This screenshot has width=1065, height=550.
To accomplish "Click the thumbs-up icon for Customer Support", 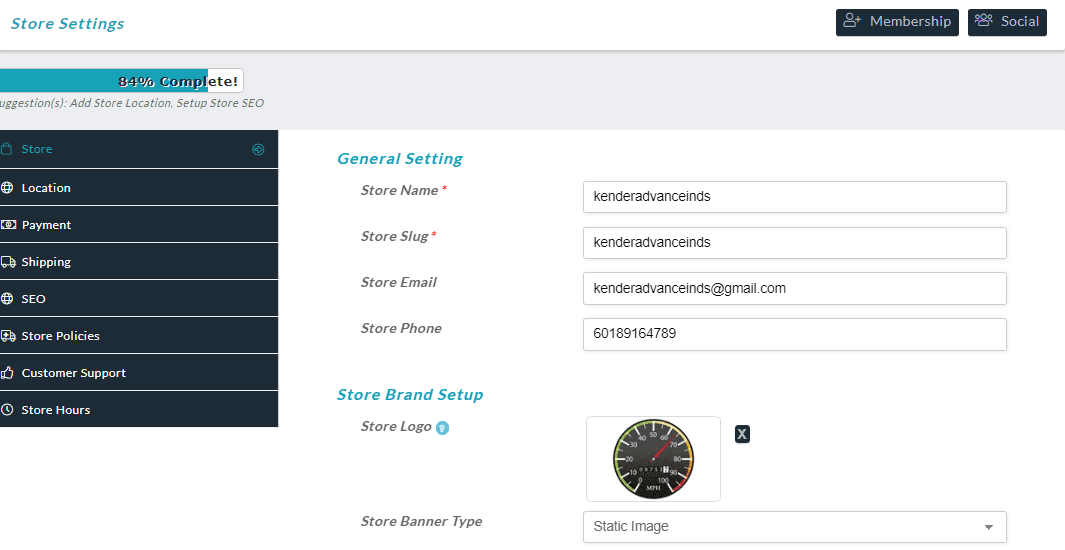I will point(8,373).
